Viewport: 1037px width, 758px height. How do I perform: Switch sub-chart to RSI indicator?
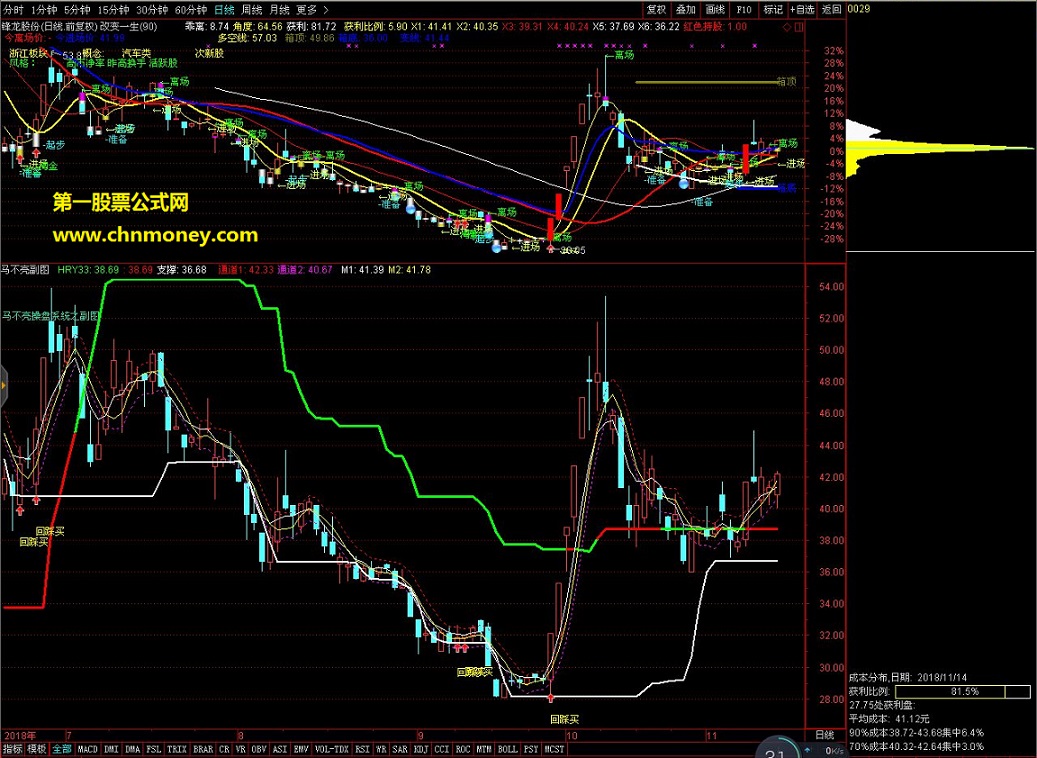(362, 749)
